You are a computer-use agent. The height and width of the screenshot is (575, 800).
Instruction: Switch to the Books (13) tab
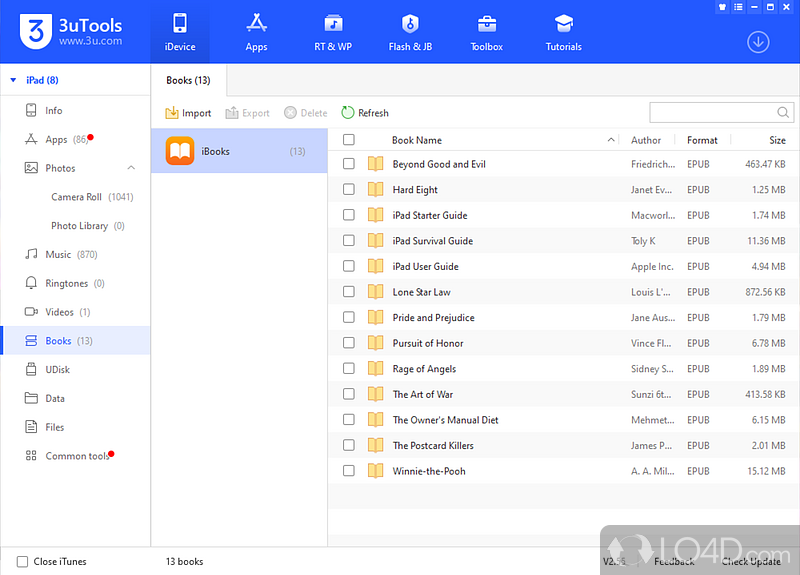click(188, 81)
